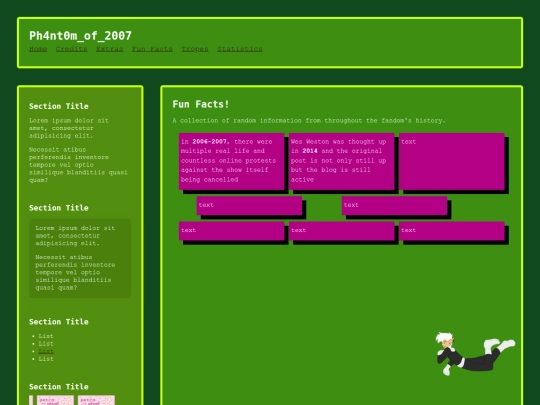Select the Wes Weston 2014 fact card
540x405 pixels.
click(342, 161)
